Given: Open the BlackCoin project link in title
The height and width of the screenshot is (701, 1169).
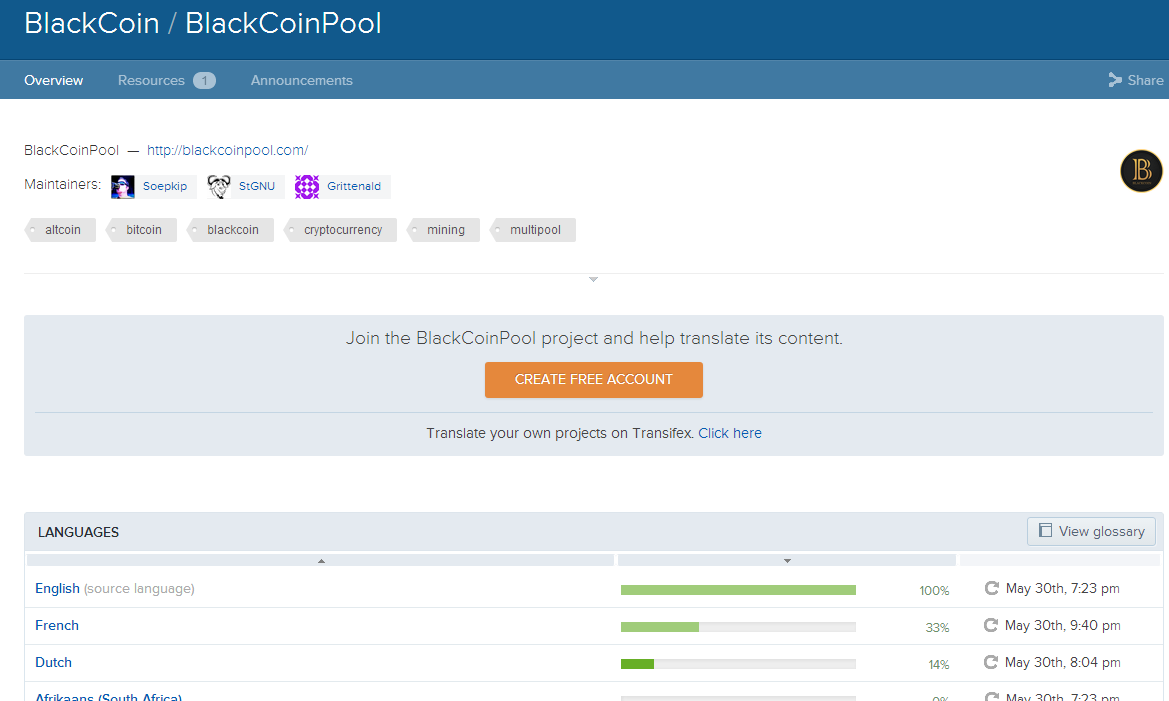Looking at the screenshot, I should [x=92, y=23].
